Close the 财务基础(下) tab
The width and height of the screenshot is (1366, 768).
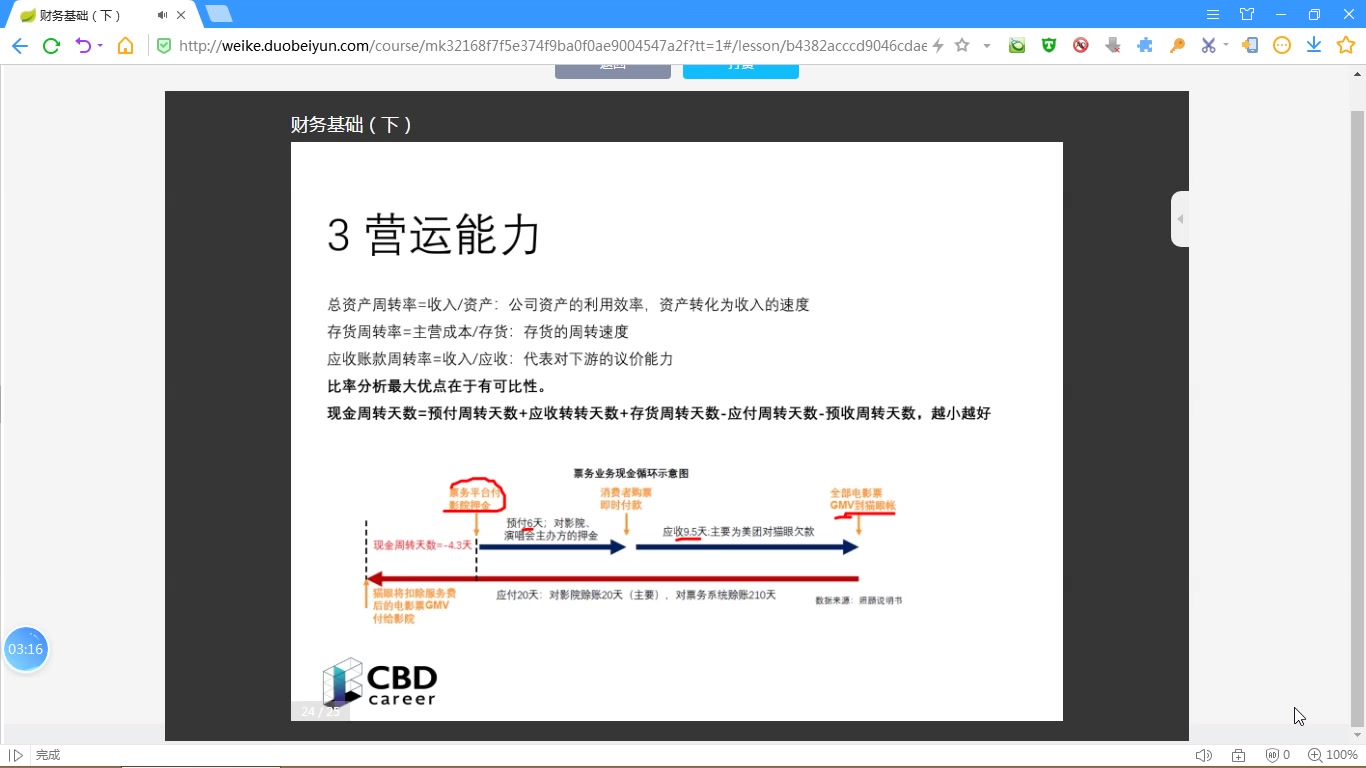coord(181,15)
